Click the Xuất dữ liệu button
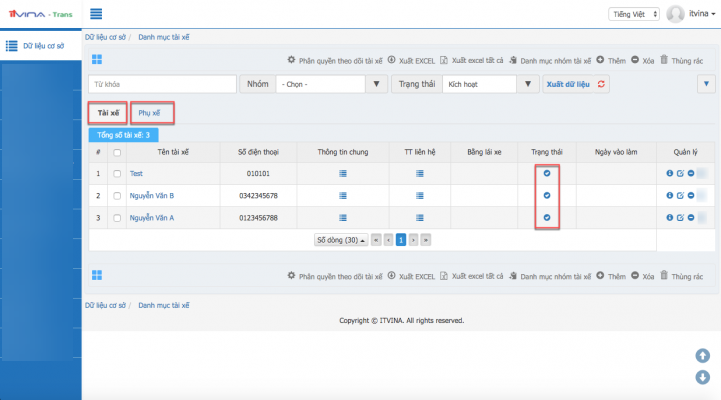Screen dimensions: 721x400 566,85
